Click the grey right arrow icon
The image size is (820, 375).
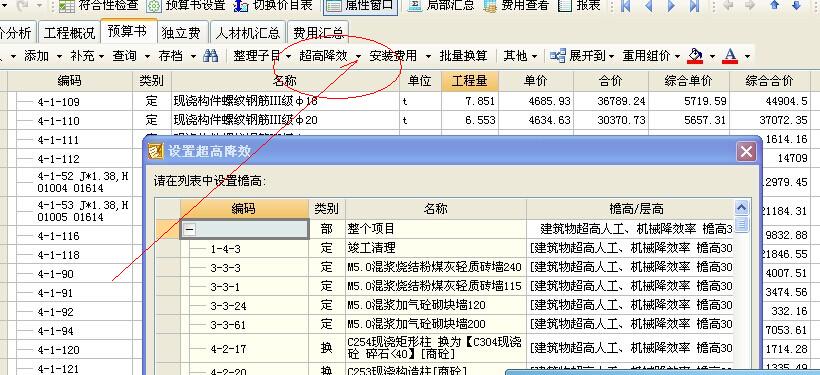click(x=749, y=5)
